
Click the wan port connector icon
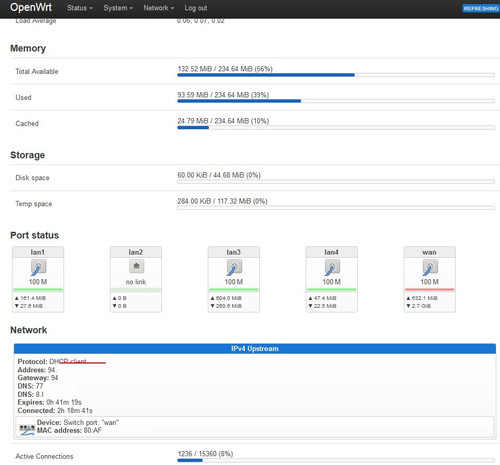430,267
